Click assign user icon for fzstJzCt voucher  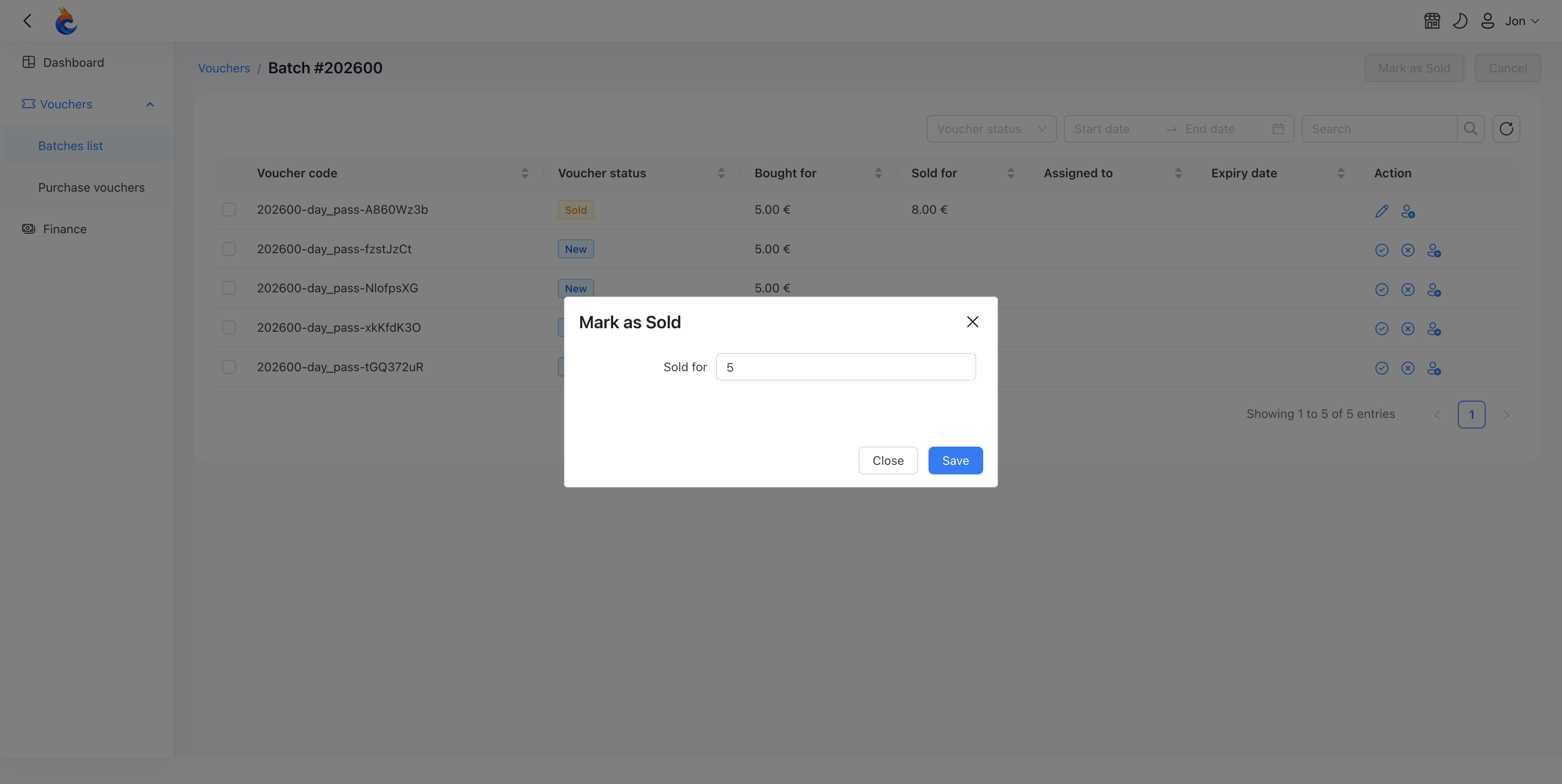pos(1434,250)
